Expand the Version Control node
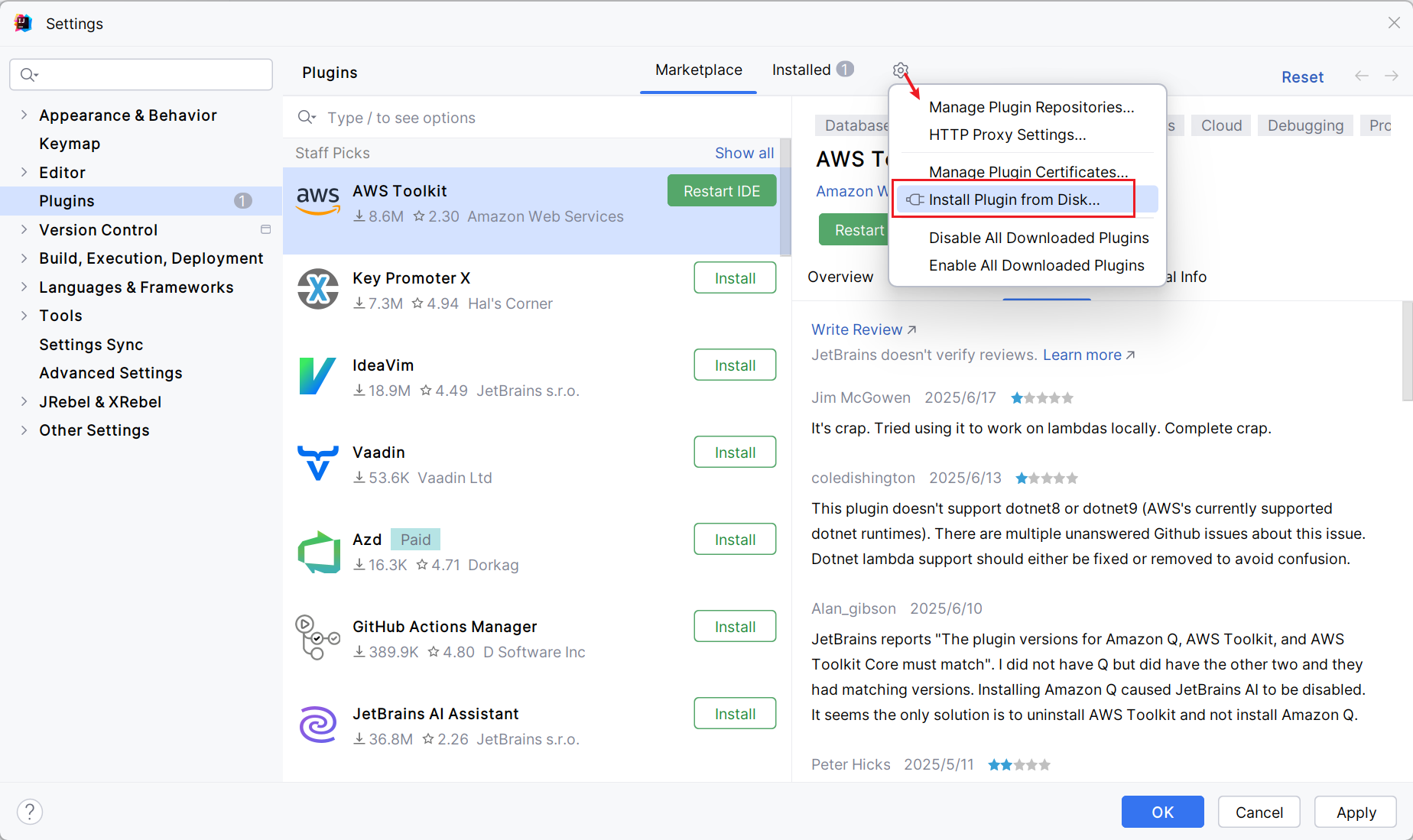This screenshot has height=840, width=1413. pyautogui.click(x=24, y=229)
